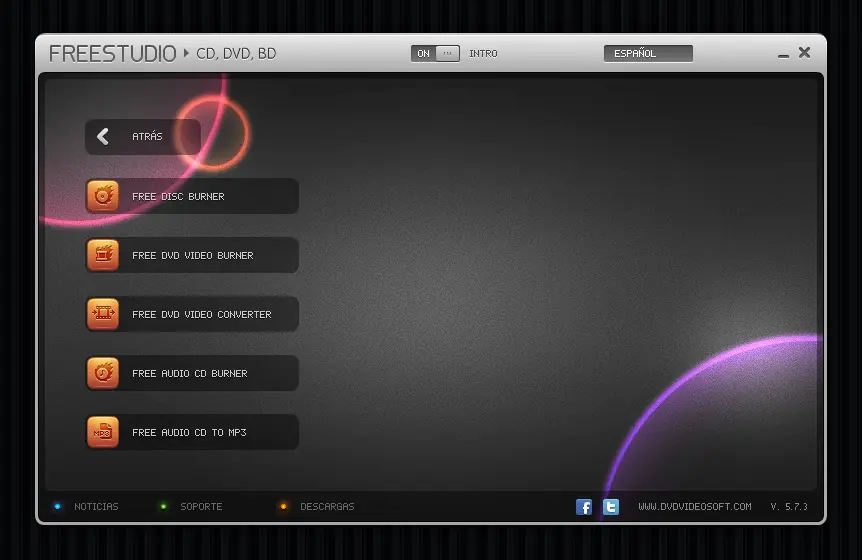Open the Descargas footer item

tap(327, 507)
